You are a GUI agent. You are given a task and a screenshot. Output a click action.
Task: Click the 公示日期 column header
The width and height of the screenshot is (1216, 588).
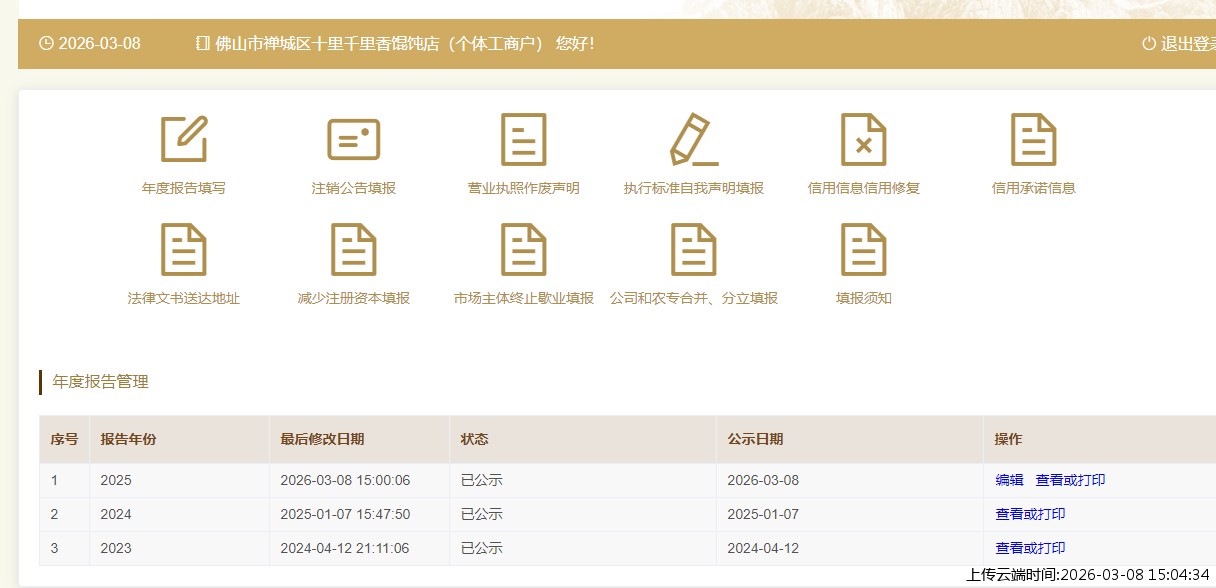coord(755,439)
